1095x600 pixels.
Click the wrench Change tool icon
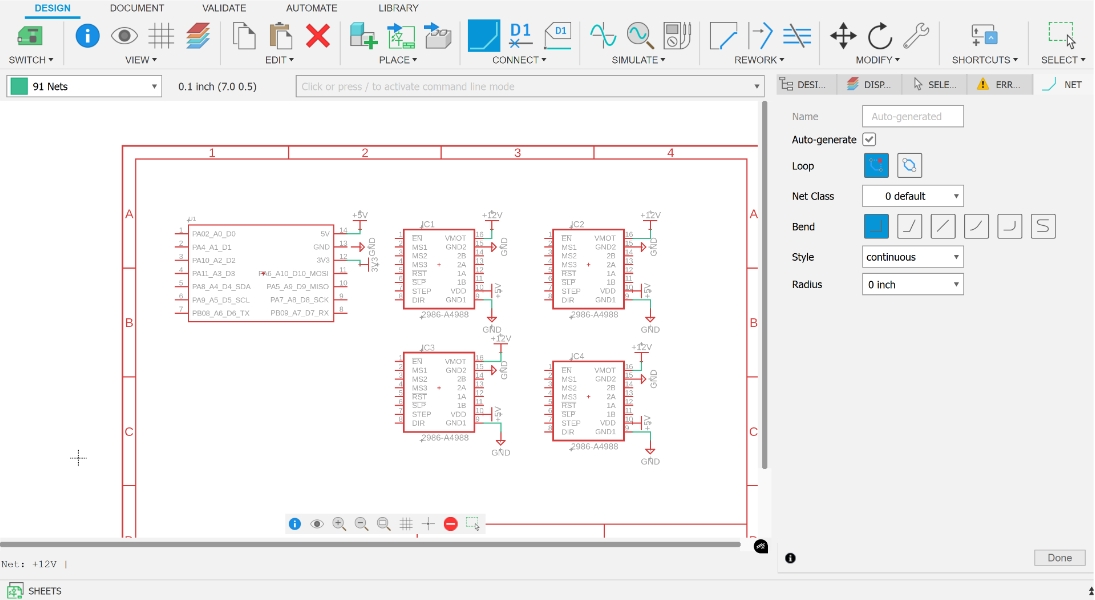[x=916, y=36]
